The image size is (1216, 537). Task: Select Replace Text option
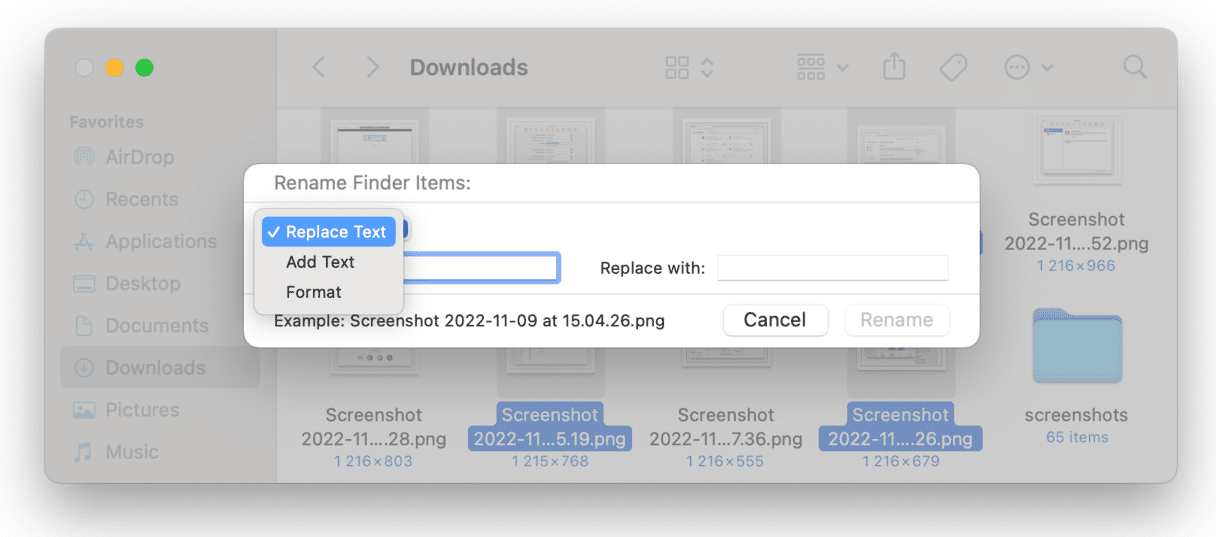click(x=329, y=232)
